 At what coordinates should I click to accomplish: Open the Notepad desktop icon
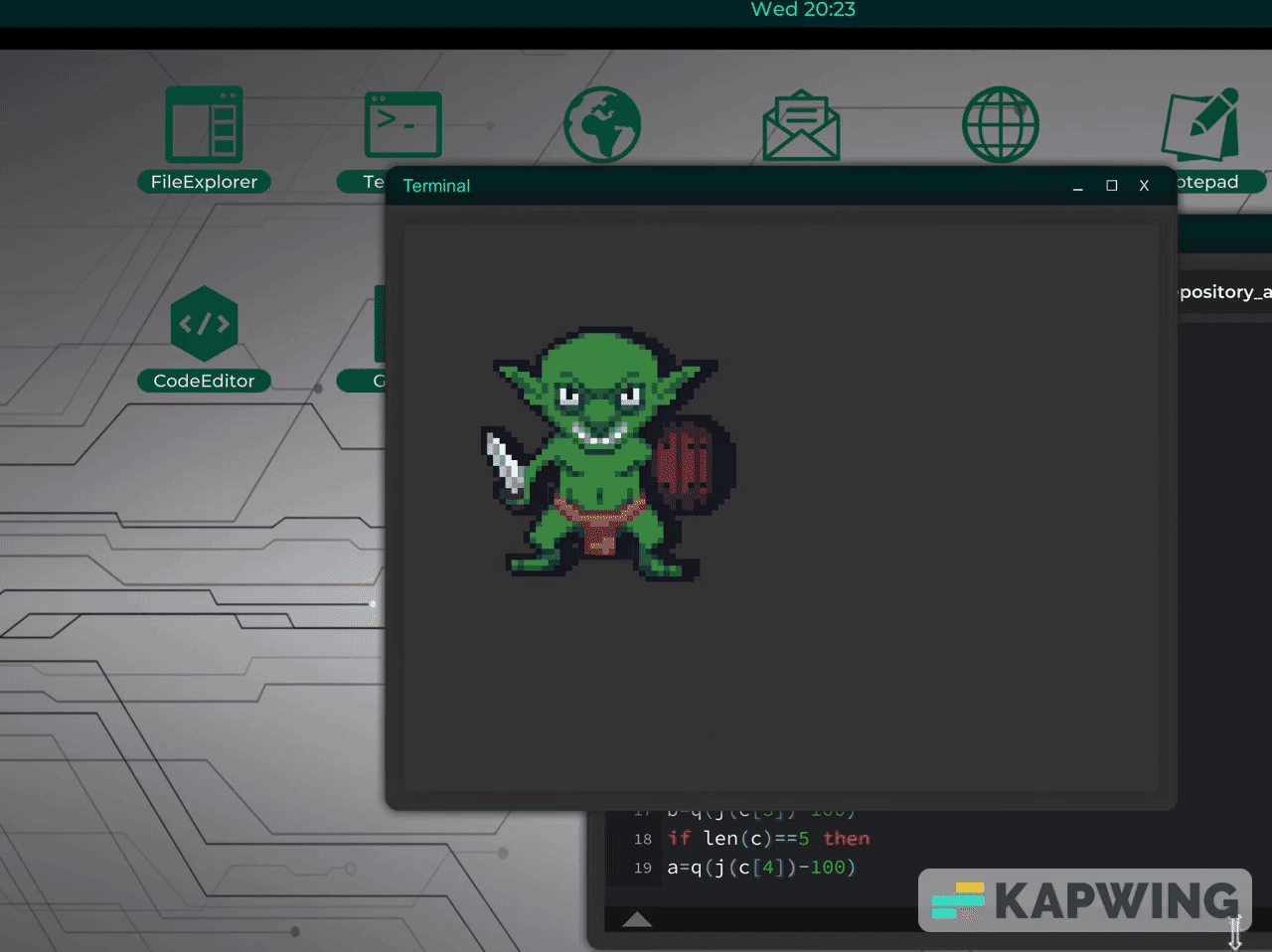[x=1201, y=124]
